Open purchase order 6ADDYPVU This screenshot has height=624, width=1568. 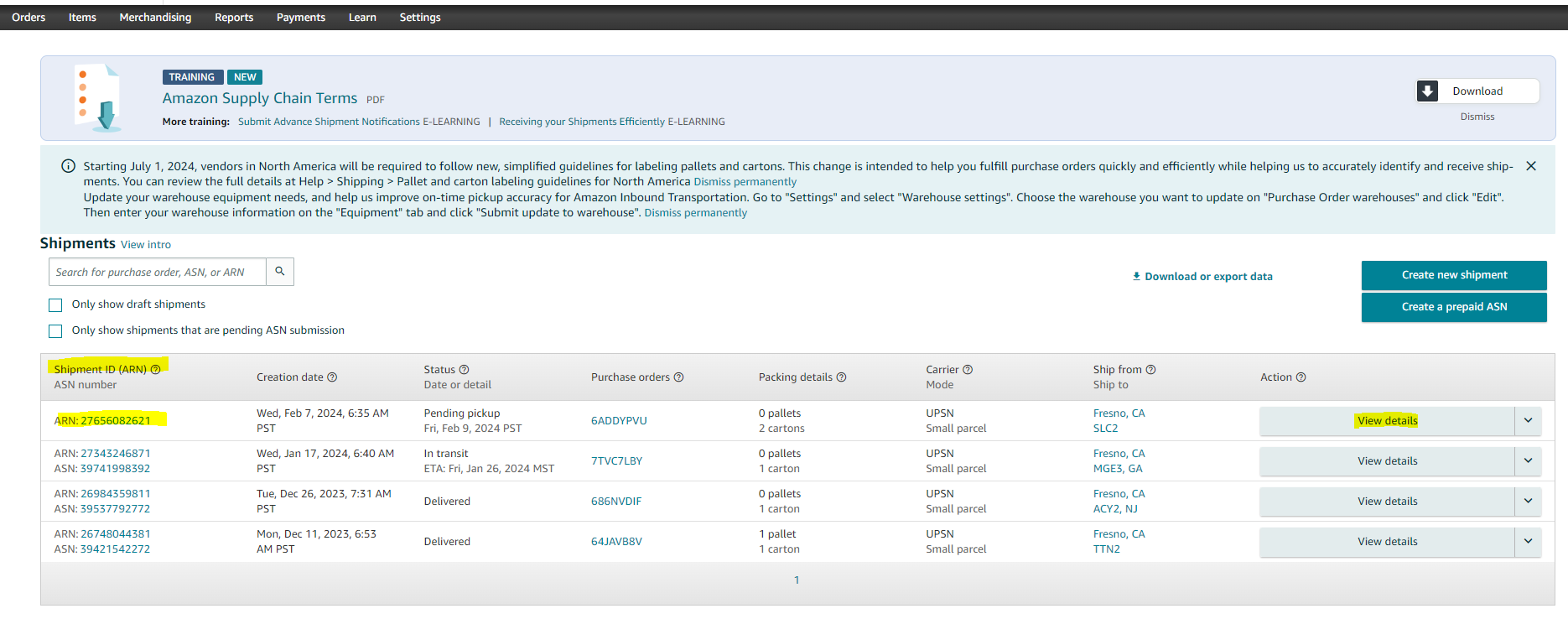tap(619, 421)
